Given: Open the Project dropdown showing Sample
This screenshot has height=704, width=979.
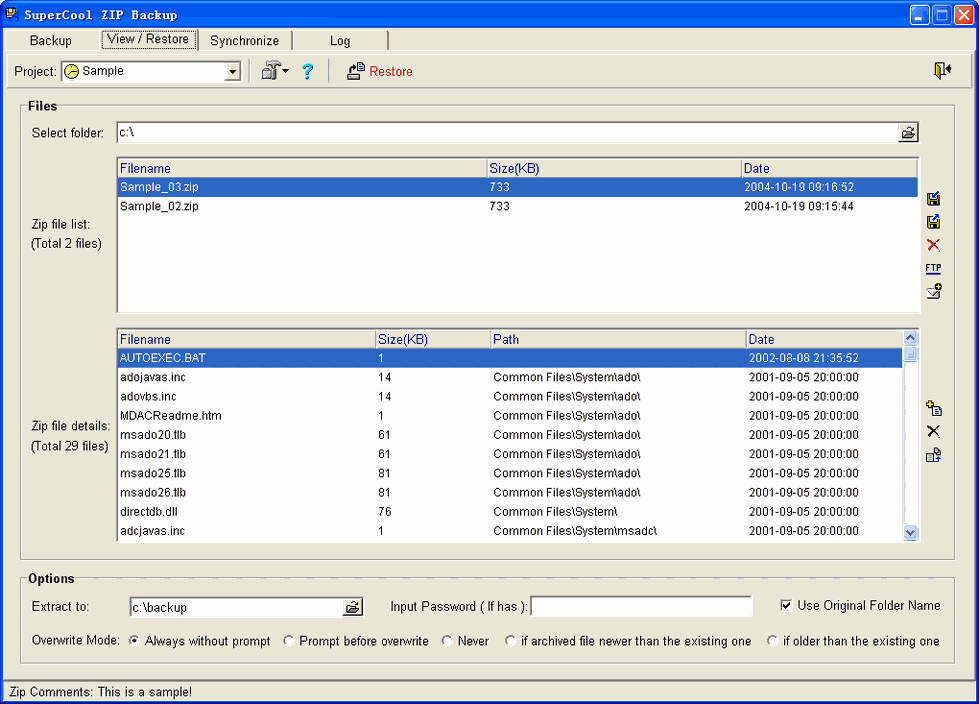Looking at the screenshot, I should 233,72.
